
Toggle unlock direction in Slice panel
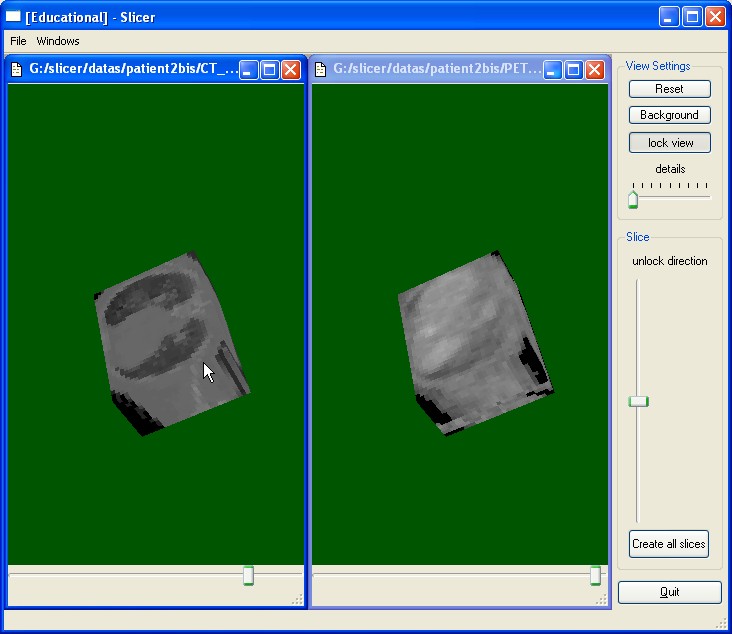pyautogui.click(x=669, y=261)
